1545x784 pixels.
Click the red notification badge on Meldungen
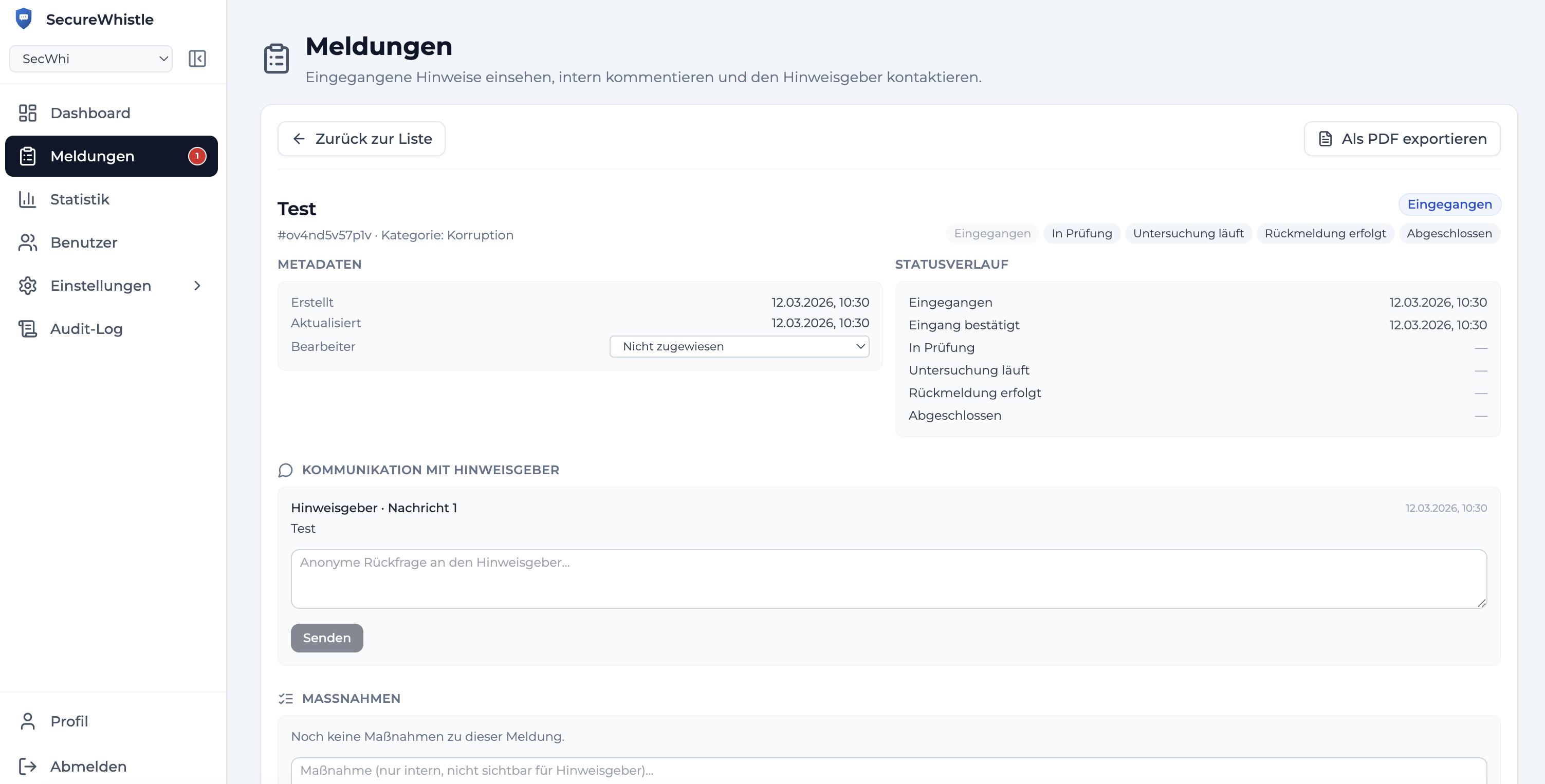click(197, 156)
